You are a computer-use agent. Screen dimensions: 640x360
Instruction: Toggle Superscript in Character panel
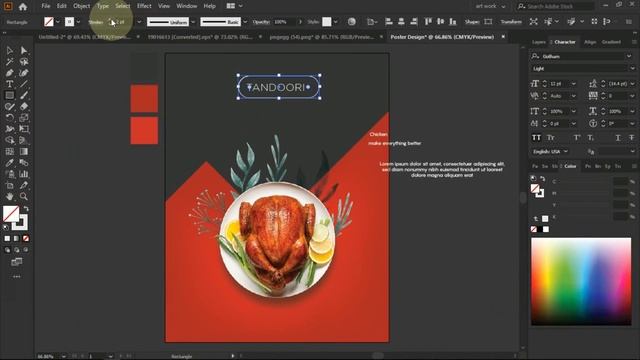pyautogui.click(x=577, y=138)
